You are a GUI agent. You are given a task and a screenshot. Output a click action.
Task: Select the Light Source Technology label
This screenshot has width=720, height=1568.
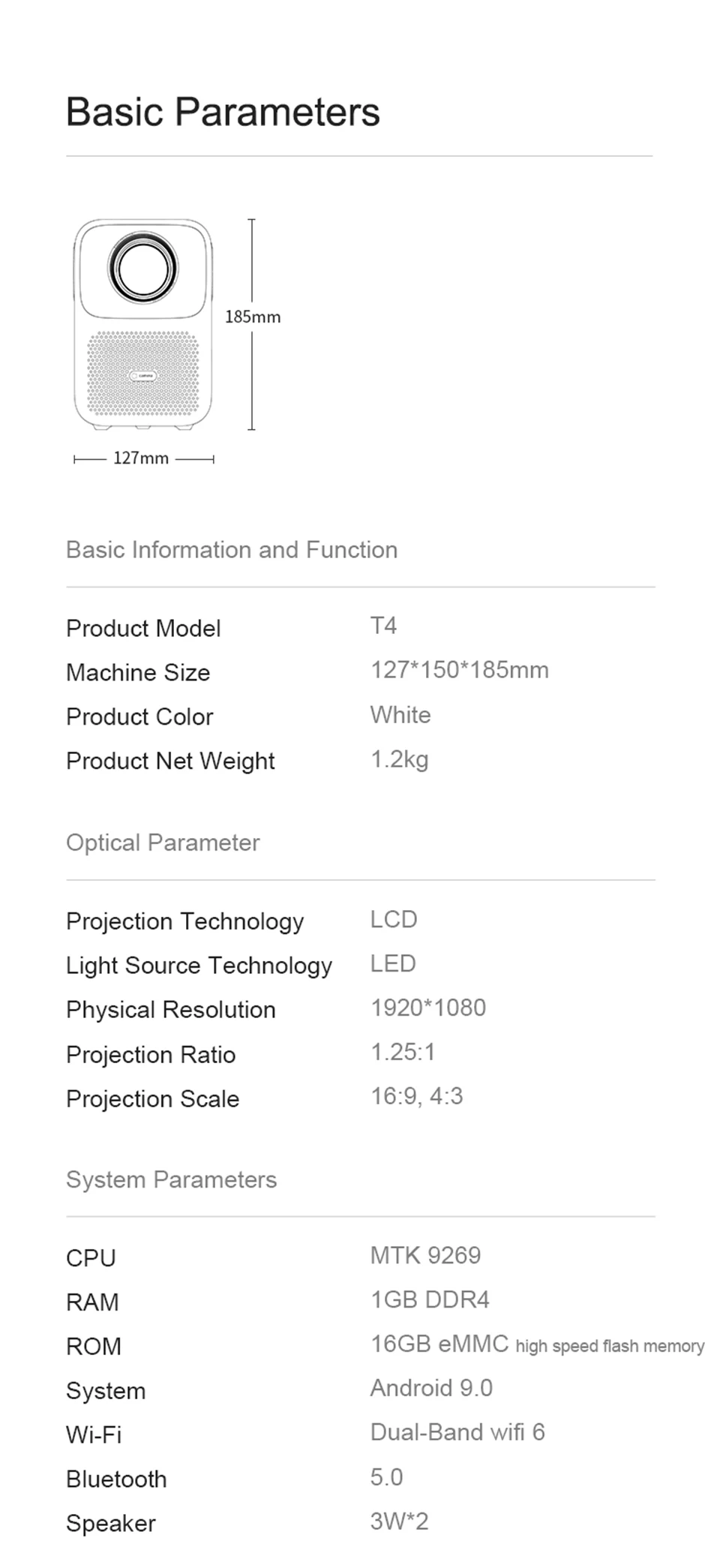[x=199, y=966]
